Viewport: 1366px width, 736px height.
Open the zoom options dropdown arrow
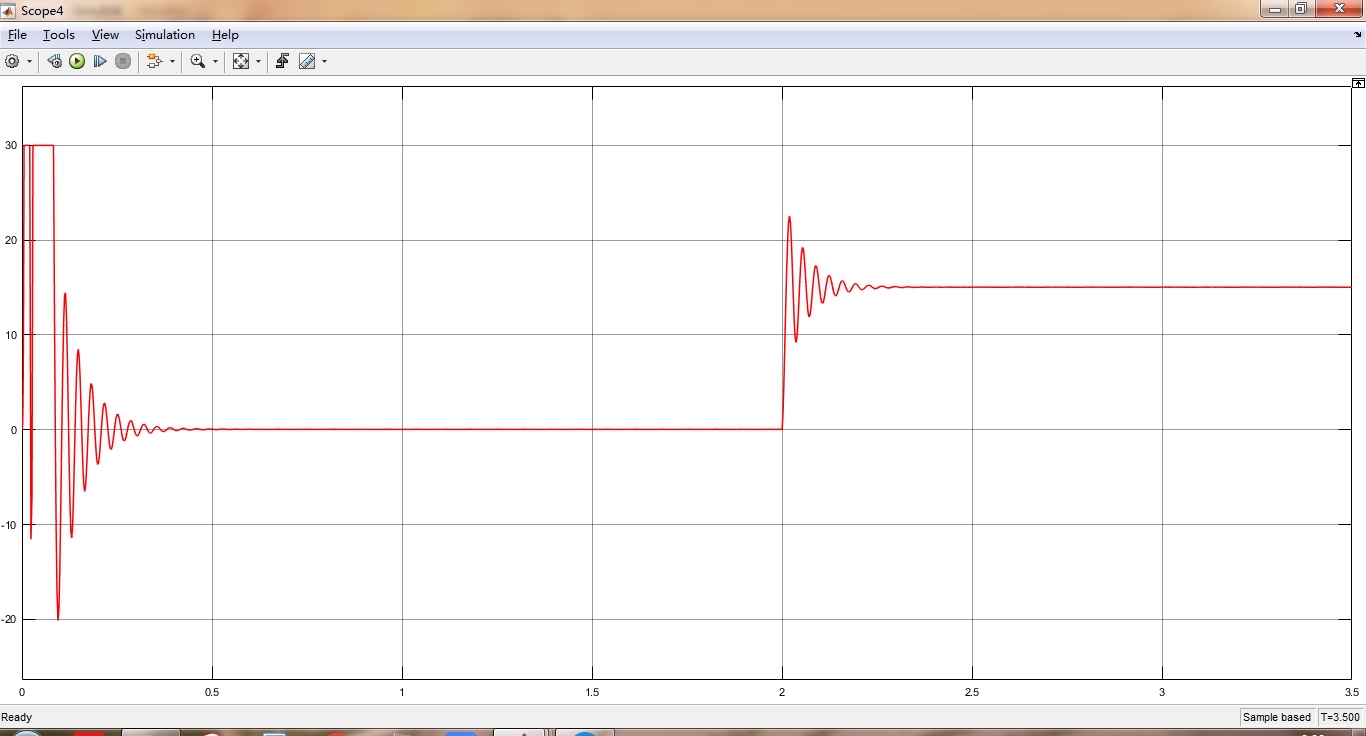click(x=215, y=61)
